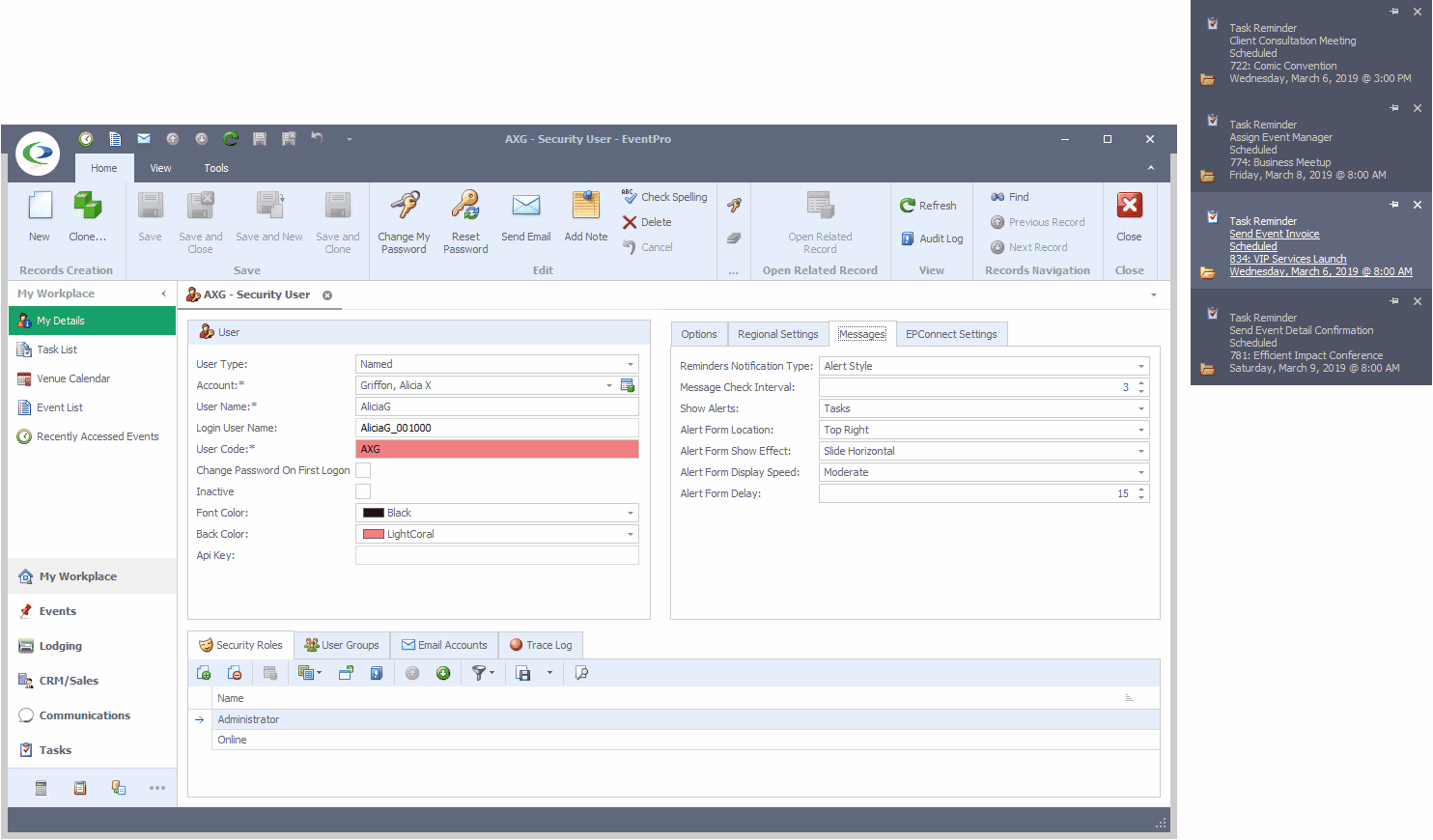The image size is (1433, 840).
Task: Pin the Send Event Invoice task reminder
Action: pos(1393,205)
